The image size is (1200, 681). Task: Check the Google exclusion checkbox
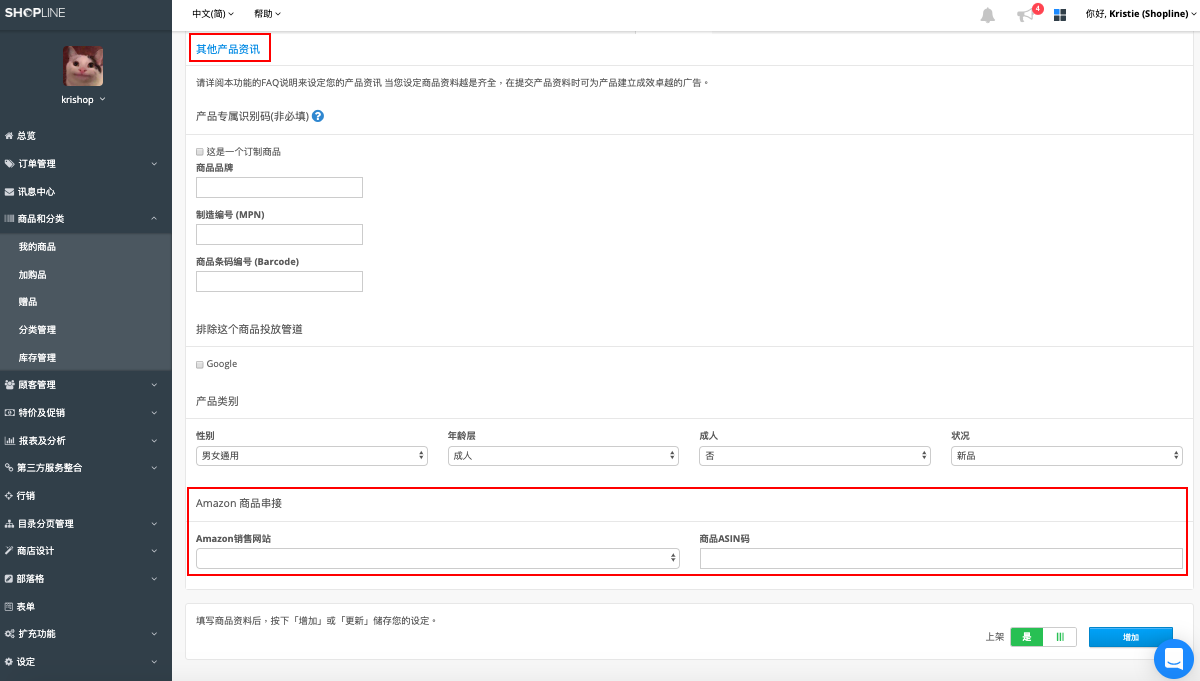pos(200,365)
